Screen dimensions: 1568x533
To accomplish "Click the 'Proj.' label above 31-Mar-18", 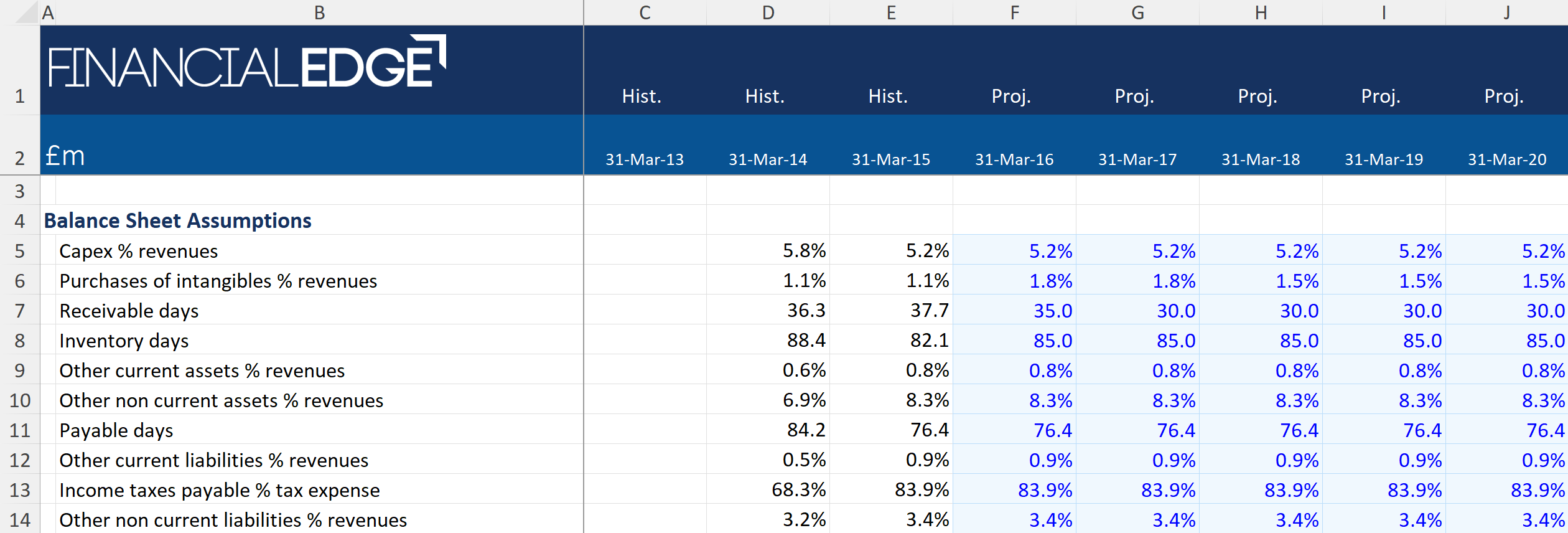I will 1258,96.
